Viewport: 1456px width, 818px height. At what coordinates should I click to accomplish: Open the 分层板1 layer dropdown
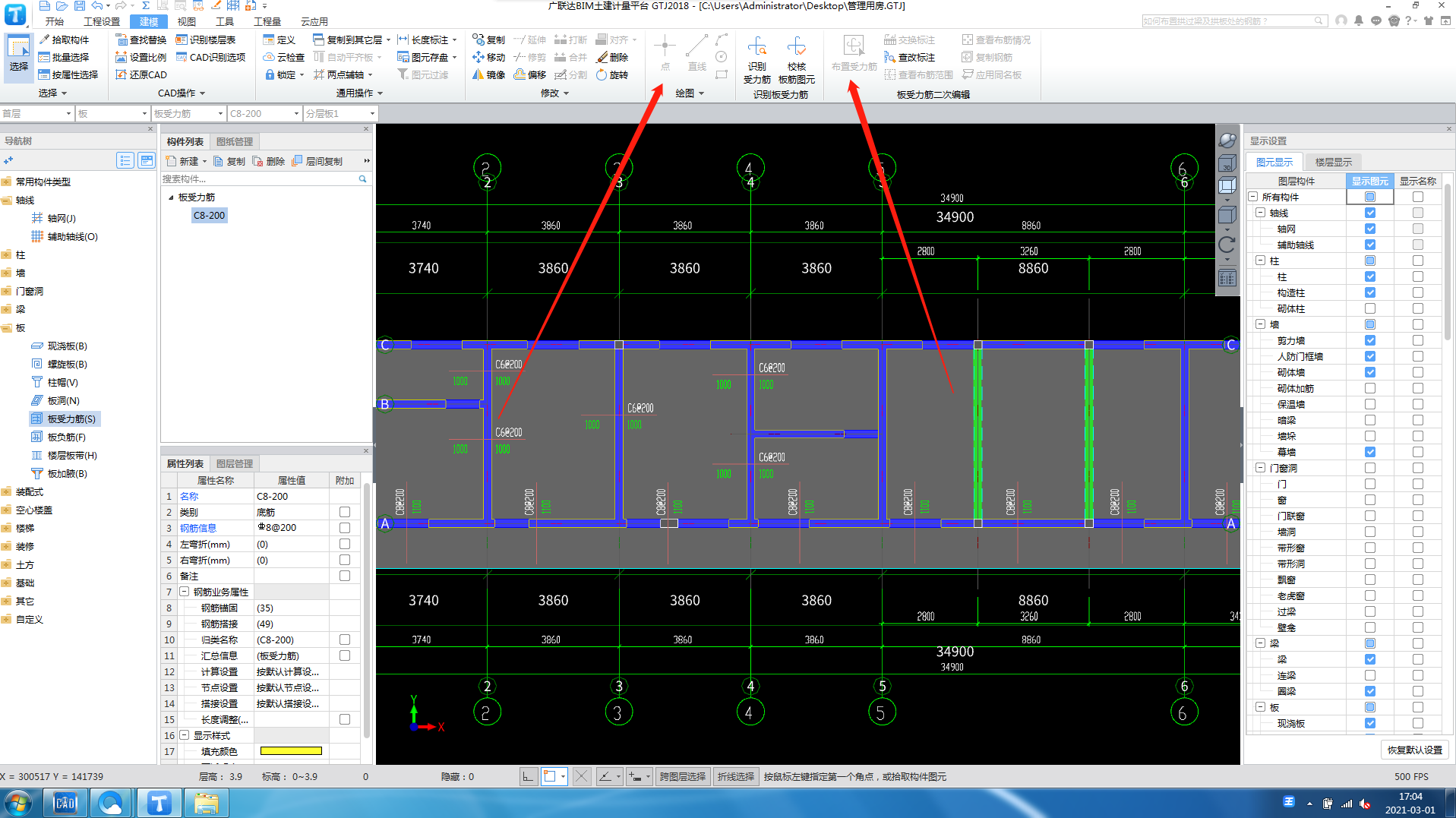[340, 113]
